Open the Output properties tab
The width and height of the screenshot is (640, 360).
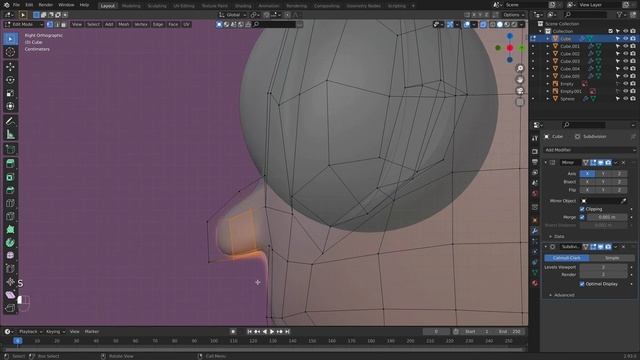[535, 162]
